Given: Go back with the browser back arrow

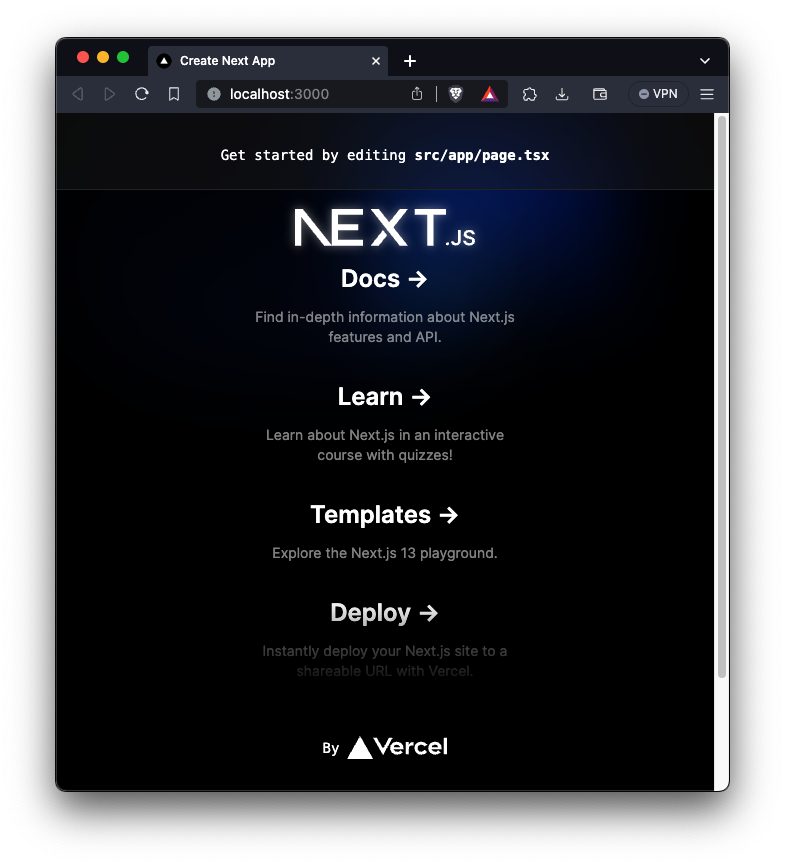Looking at the screenshot, I should (x=78, y=94).
